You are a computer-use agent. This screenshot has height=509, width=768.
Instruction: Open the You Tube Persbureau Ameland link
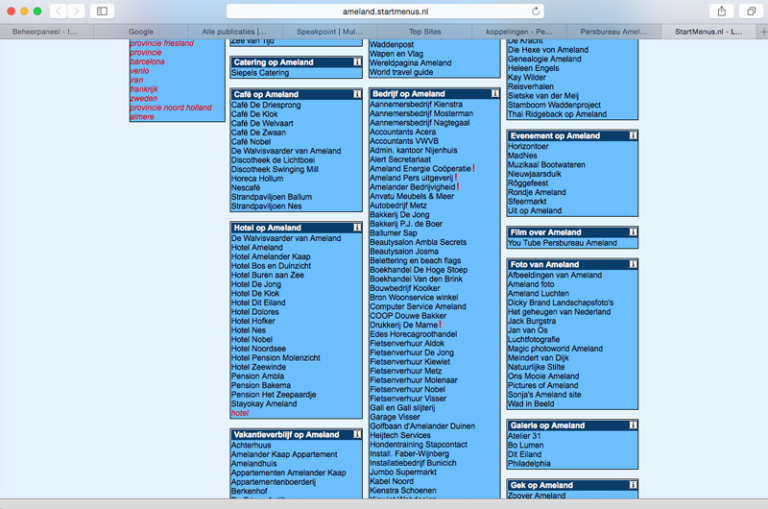coord(562,243)
